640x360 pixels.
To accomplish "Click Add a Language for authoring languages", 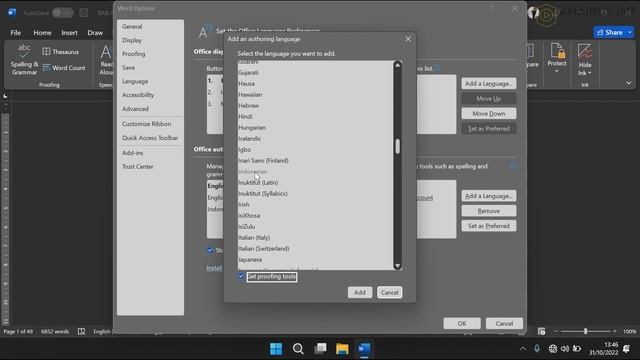I will [489, 196].
